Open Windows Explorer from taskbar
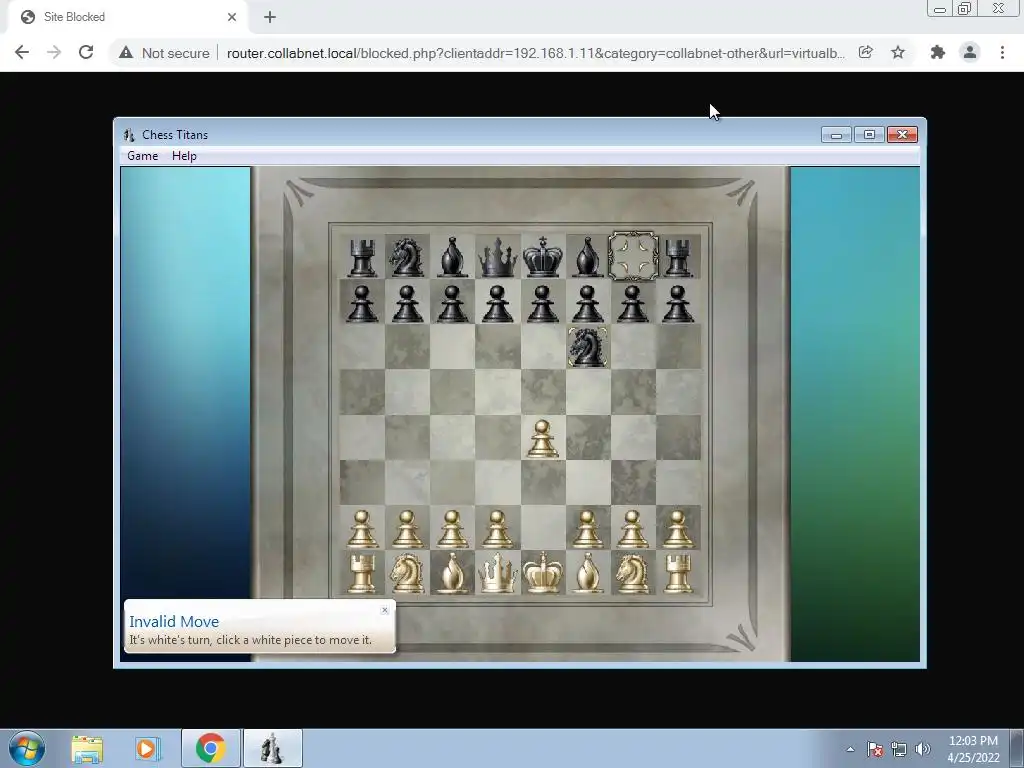Viewport: 1024px width, 768px height. coord(88,748)
